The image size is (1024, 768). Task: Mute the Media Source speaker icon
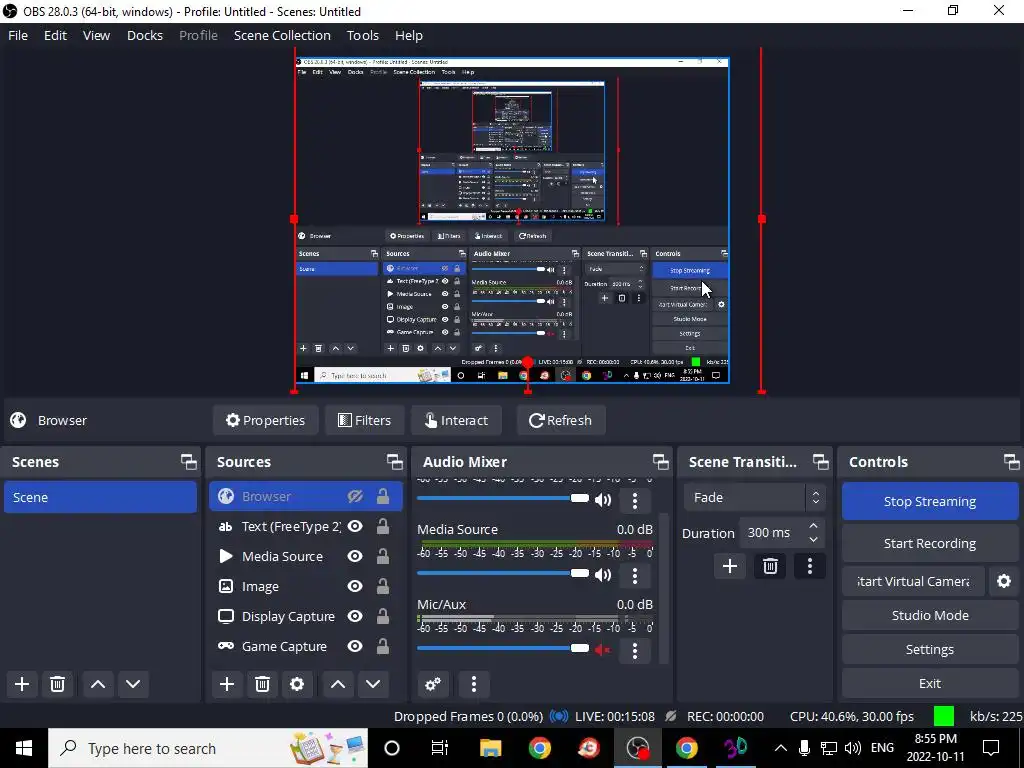pyautogui.click(x=603, y=575)
